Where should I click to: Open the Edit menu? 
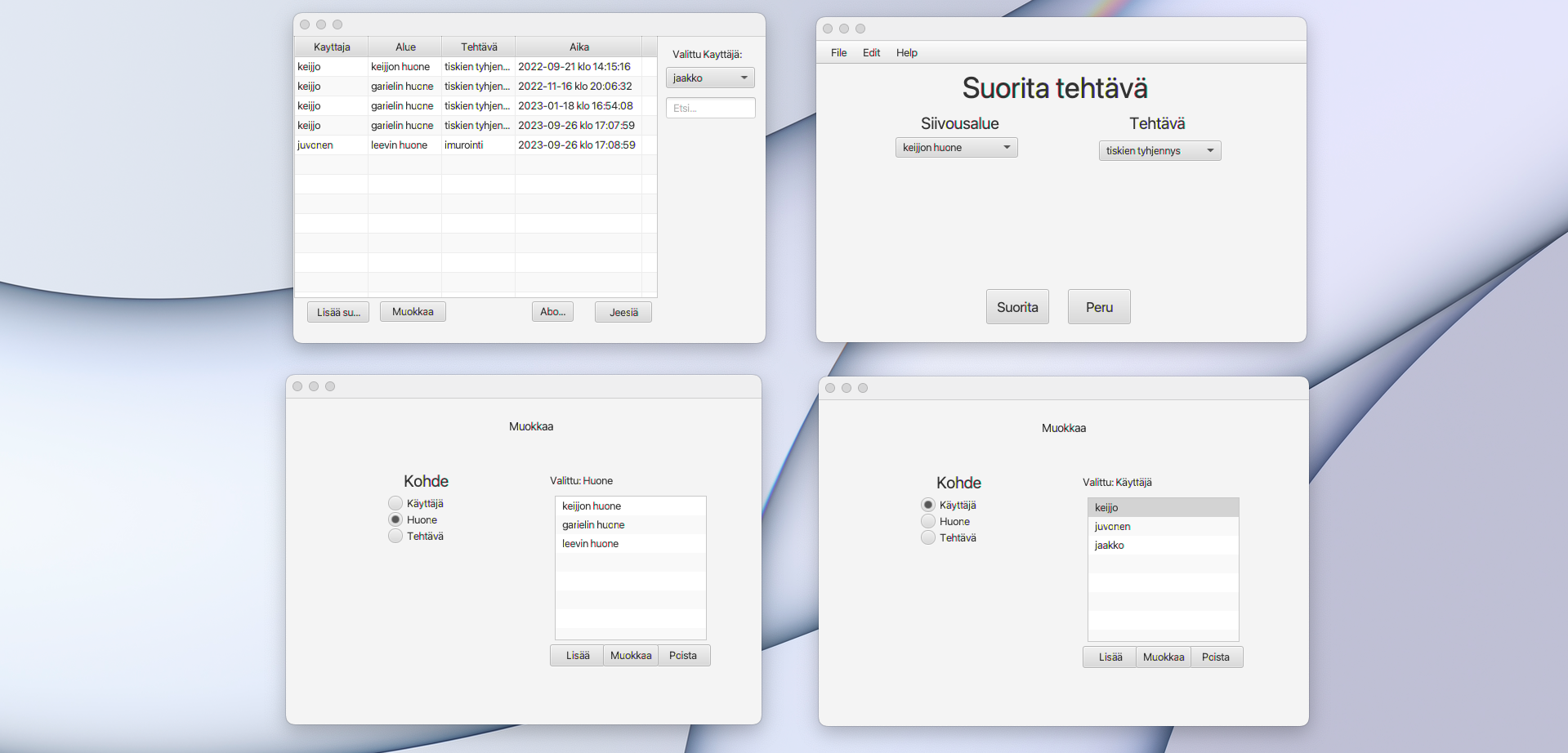[871, 52]
